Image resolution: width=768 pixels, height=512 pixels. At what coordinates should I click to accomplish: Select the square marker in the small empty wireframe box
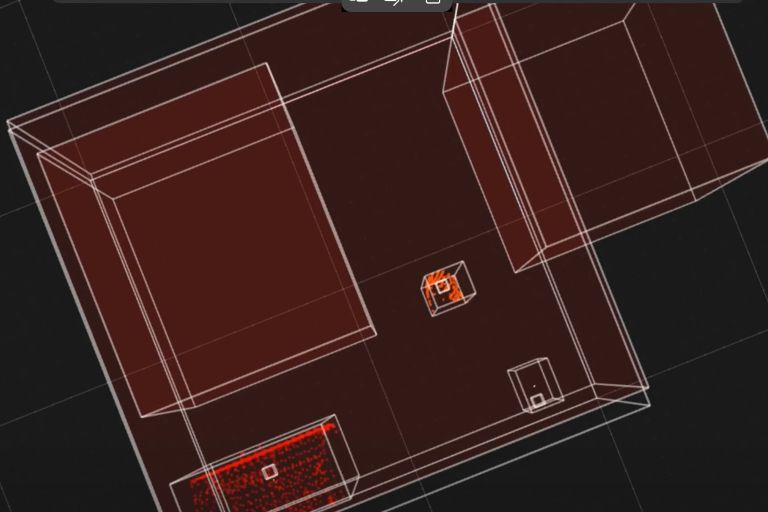click(x=538, y=401)
